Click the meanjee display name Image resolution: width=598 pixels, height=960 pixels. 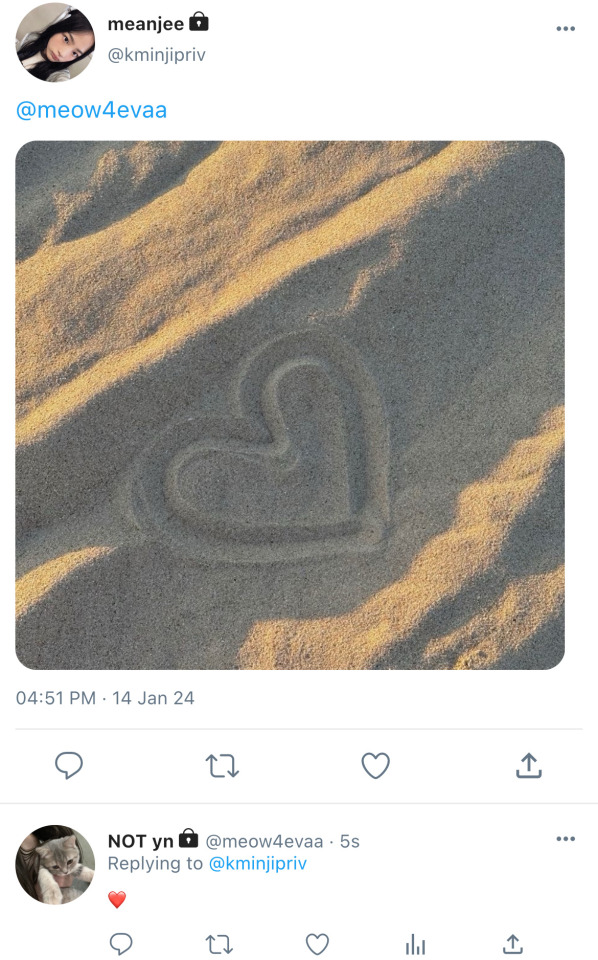point(146,24)
